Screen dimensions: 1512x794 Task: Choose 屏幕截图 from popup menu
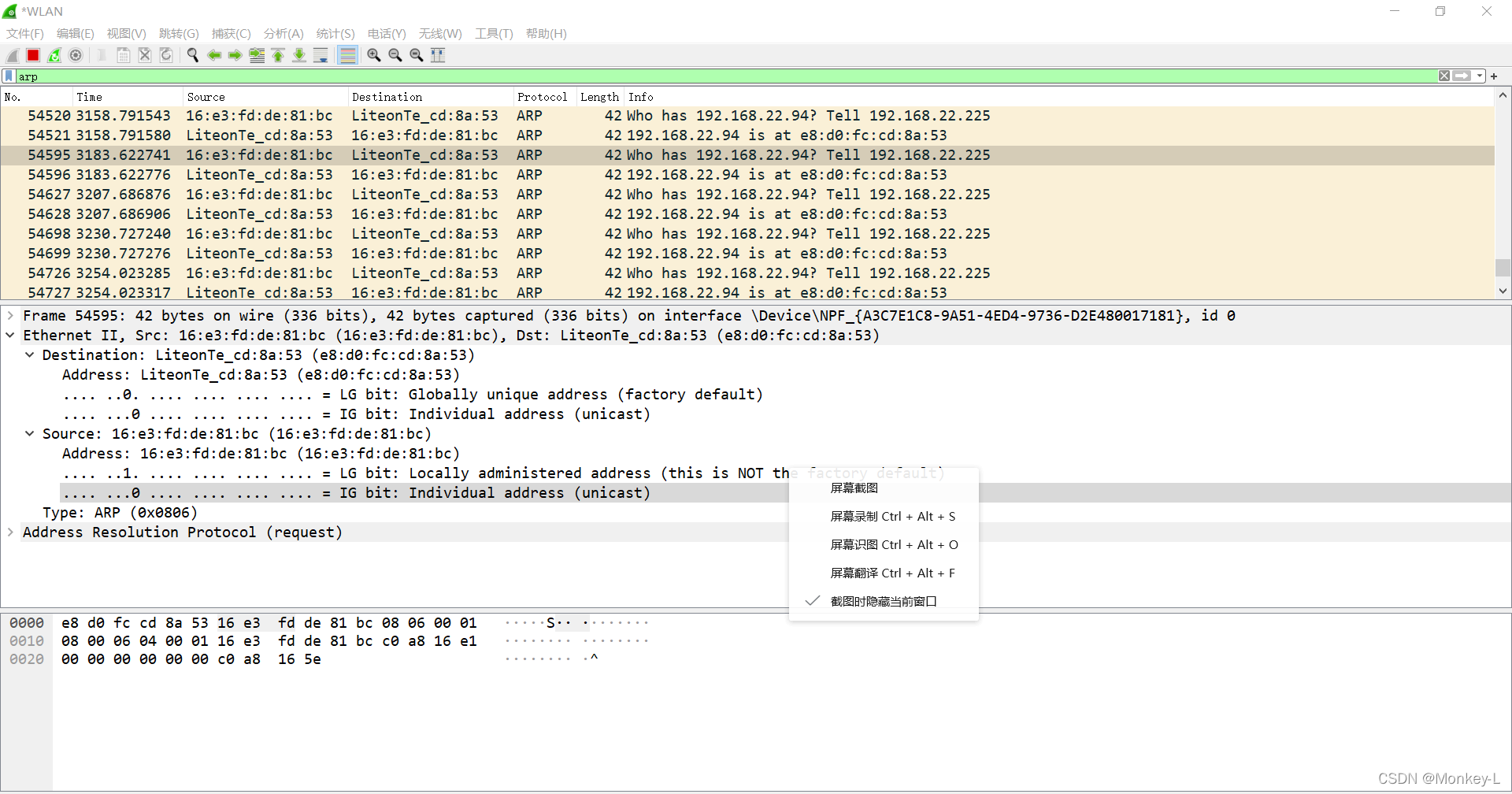[884, 488]
